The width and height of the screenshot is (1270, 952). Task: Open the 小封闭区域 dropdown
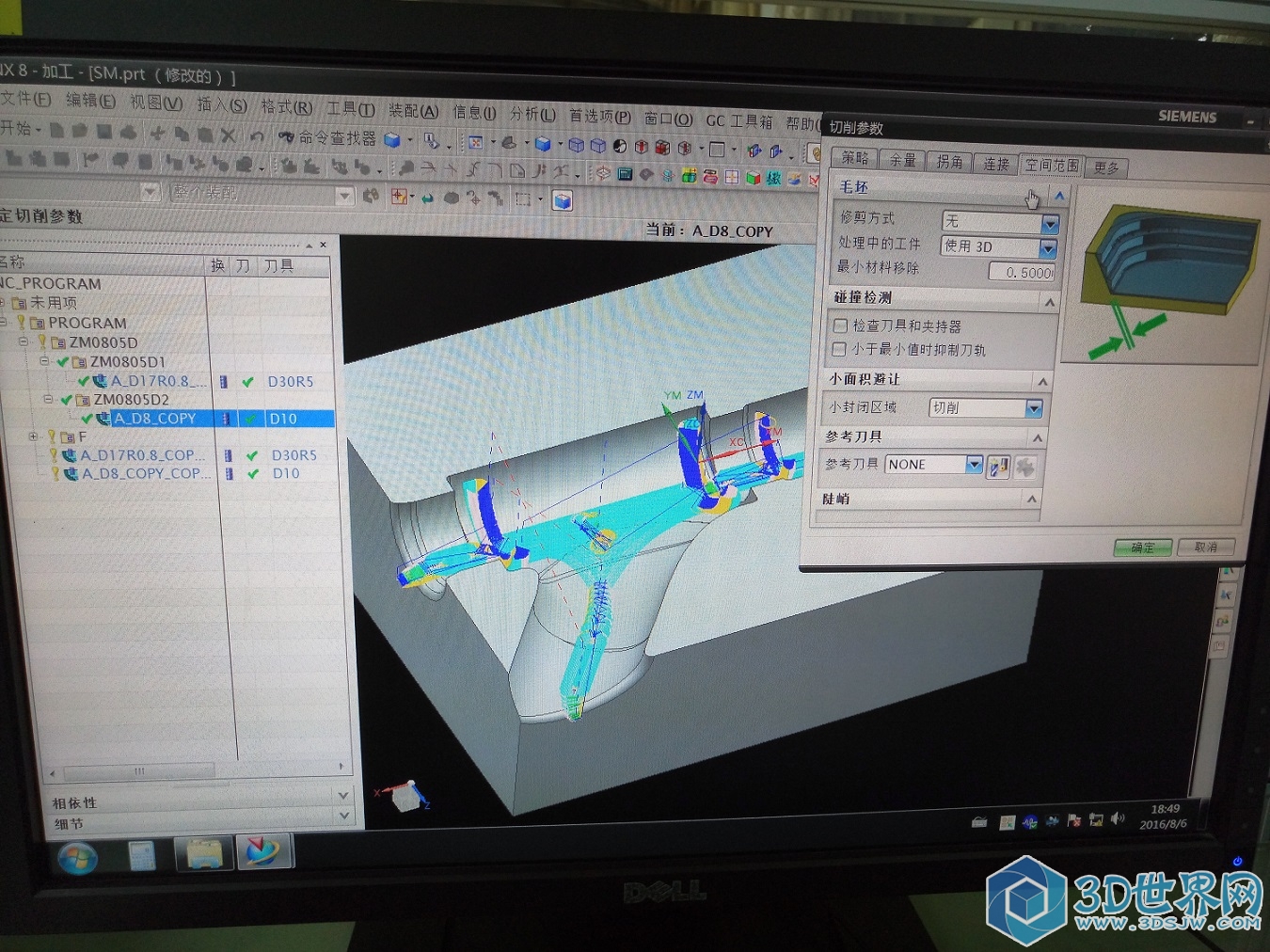[1034, 408]
